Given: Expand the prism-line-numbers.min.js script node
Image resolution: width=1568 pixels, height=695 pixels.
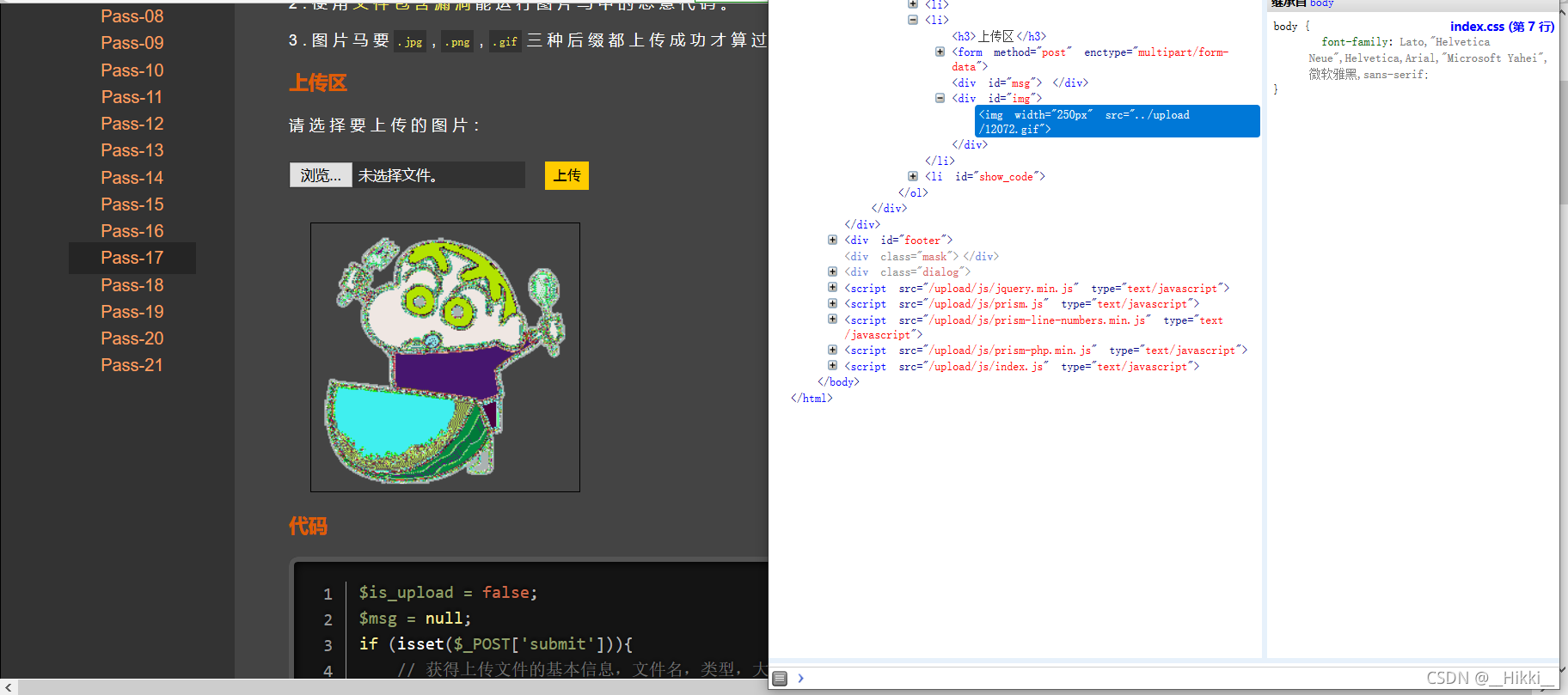Looking at the screenshot, I should coord(832,319).
